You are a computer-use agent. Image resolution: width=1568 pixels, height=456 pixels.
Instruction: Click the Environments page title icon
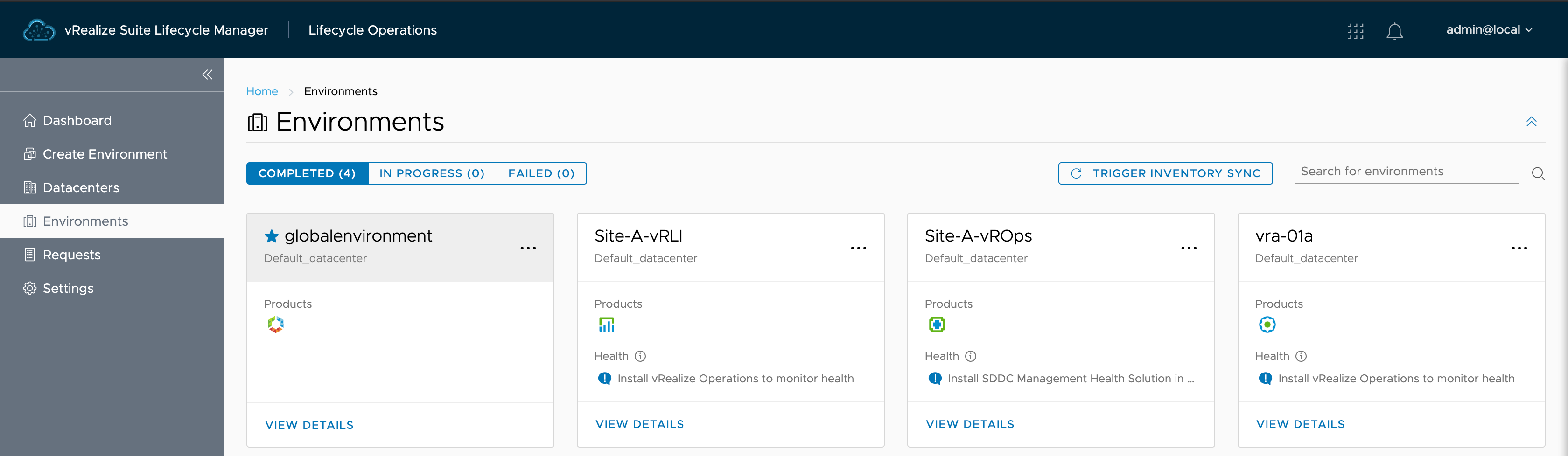click(x=258, y=122)
